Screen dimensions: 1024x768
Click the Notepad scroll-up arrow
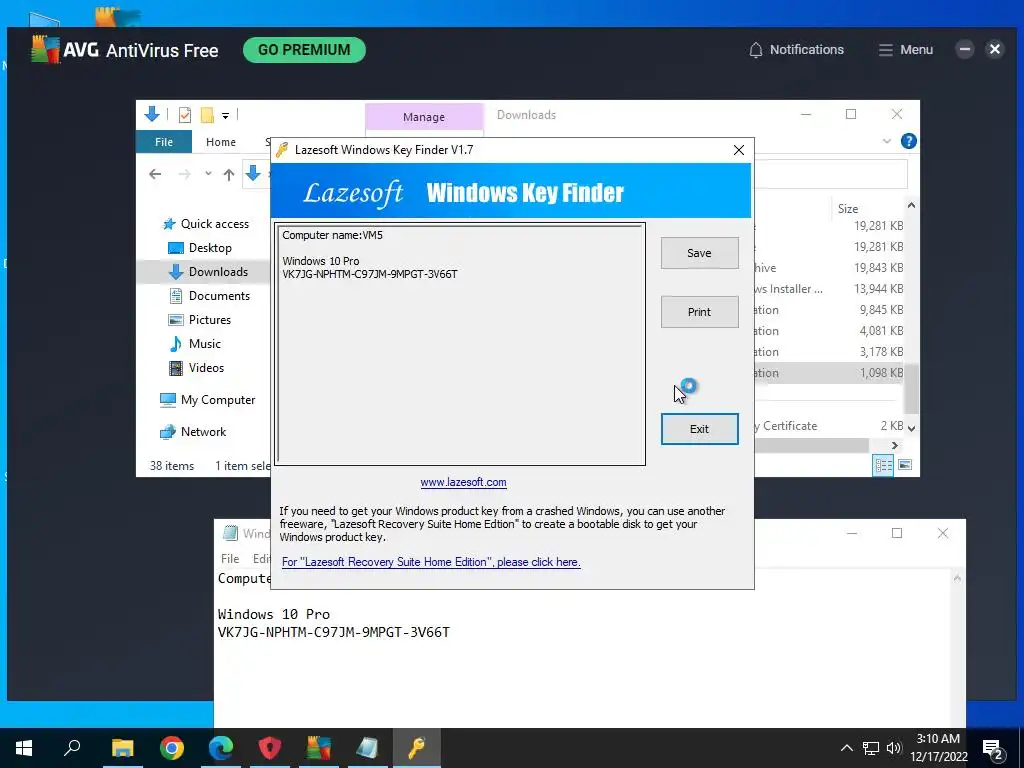[957, 579]
